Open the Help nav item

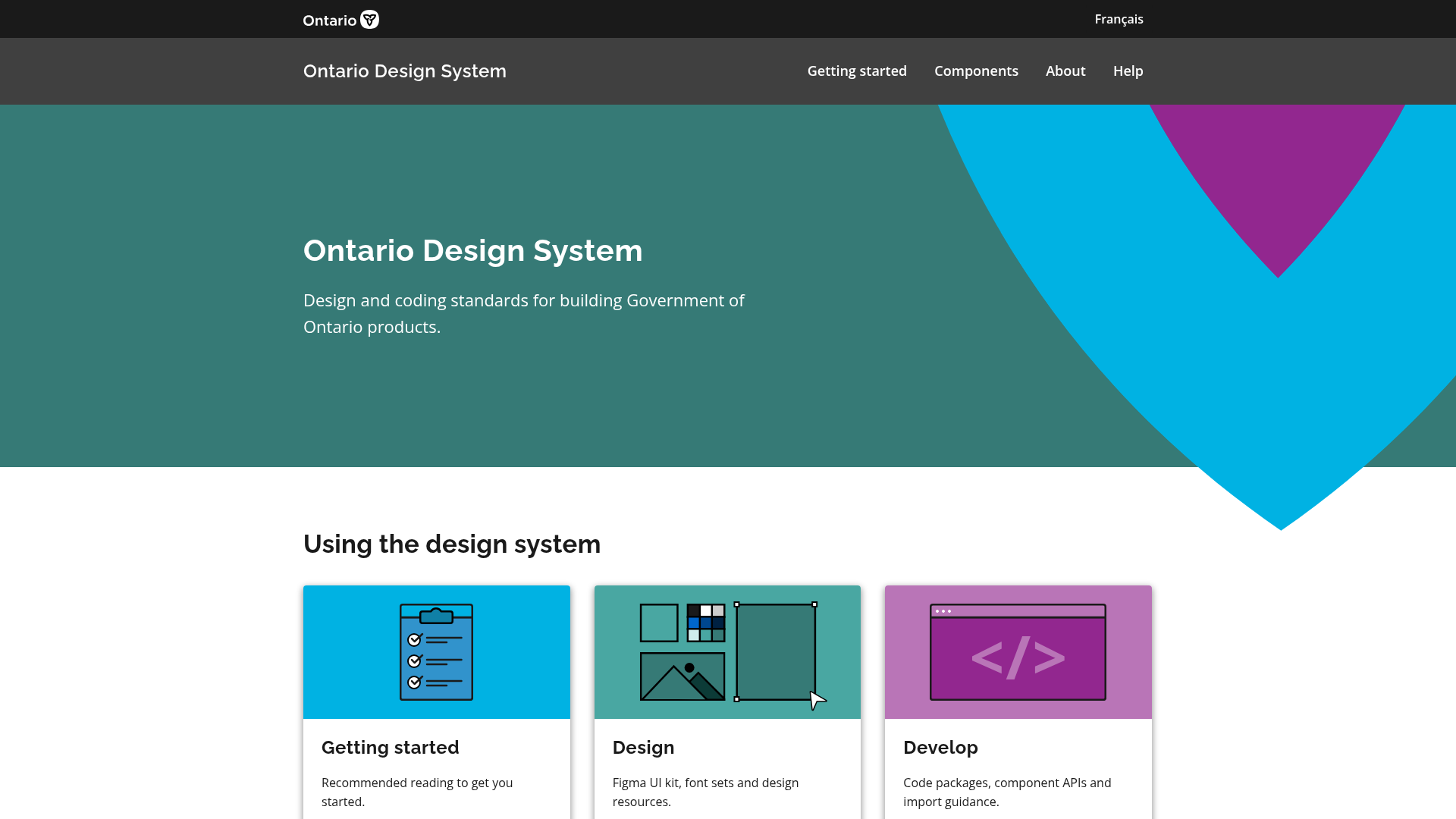click(1128, 71)
